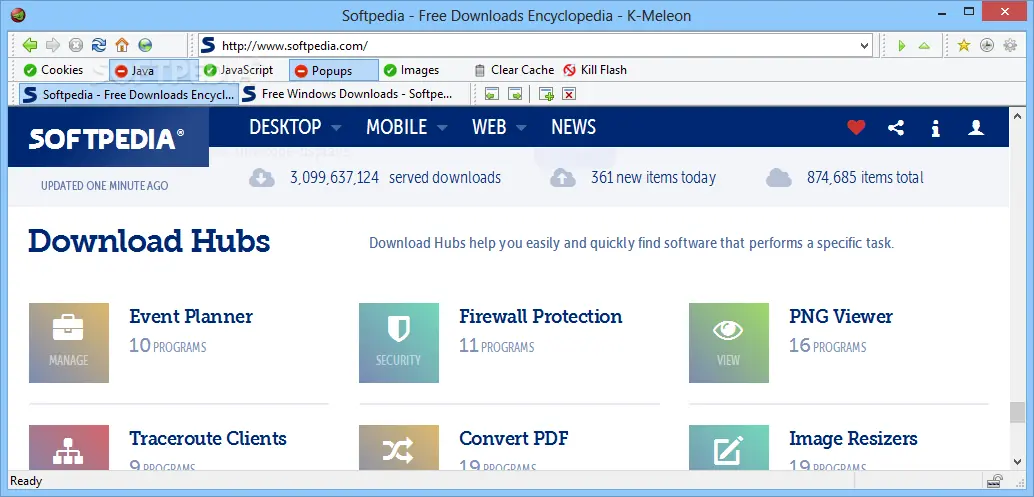The height and width of the screenshot is (497, 1034).
Task: Open a new tab with plus icon
Action: (x=546, y=94)
